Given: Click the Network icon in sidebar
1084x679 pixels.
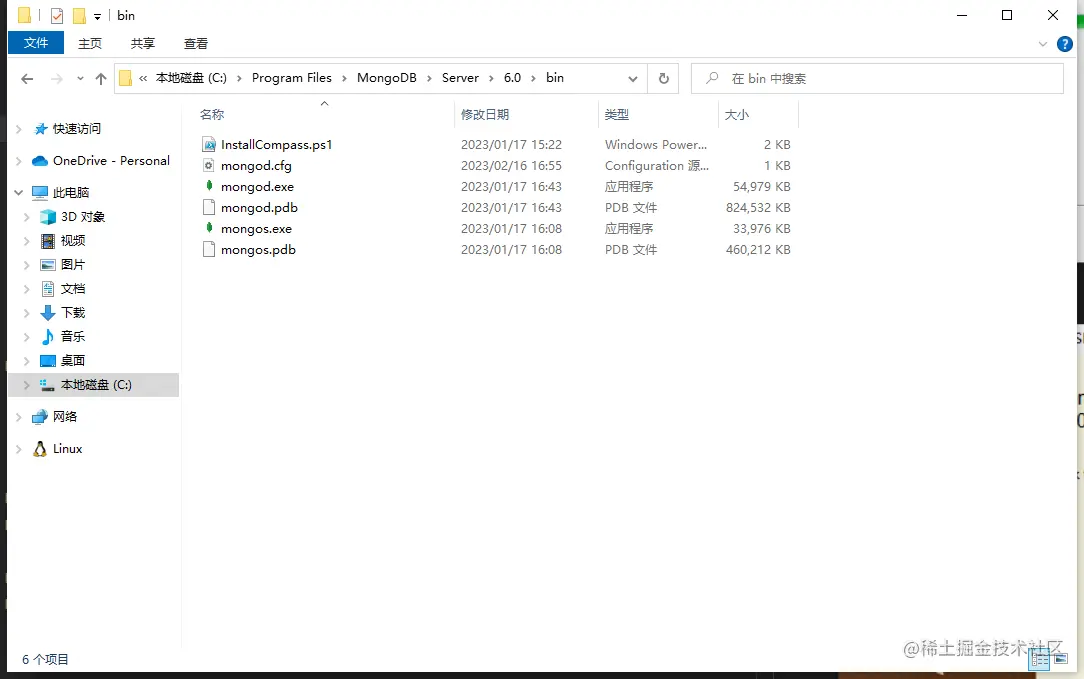Looking at the screenshot, I should tap(40, 416).
